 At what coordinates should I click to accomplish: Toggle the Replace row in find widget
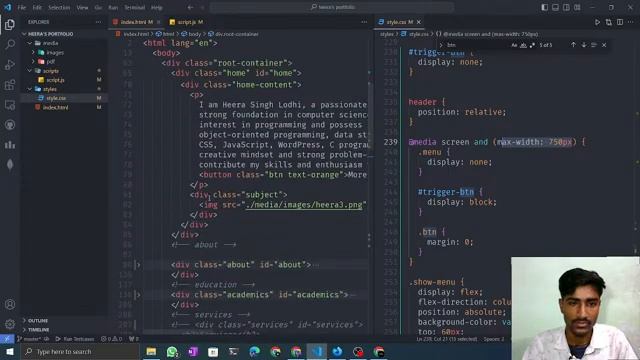coord(441,45)
